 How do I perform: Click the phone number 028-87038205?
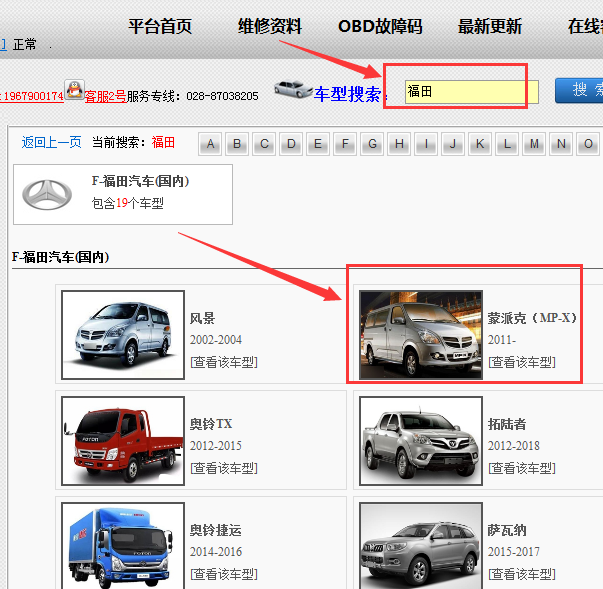pyautogui.click(x=222, y=96)
